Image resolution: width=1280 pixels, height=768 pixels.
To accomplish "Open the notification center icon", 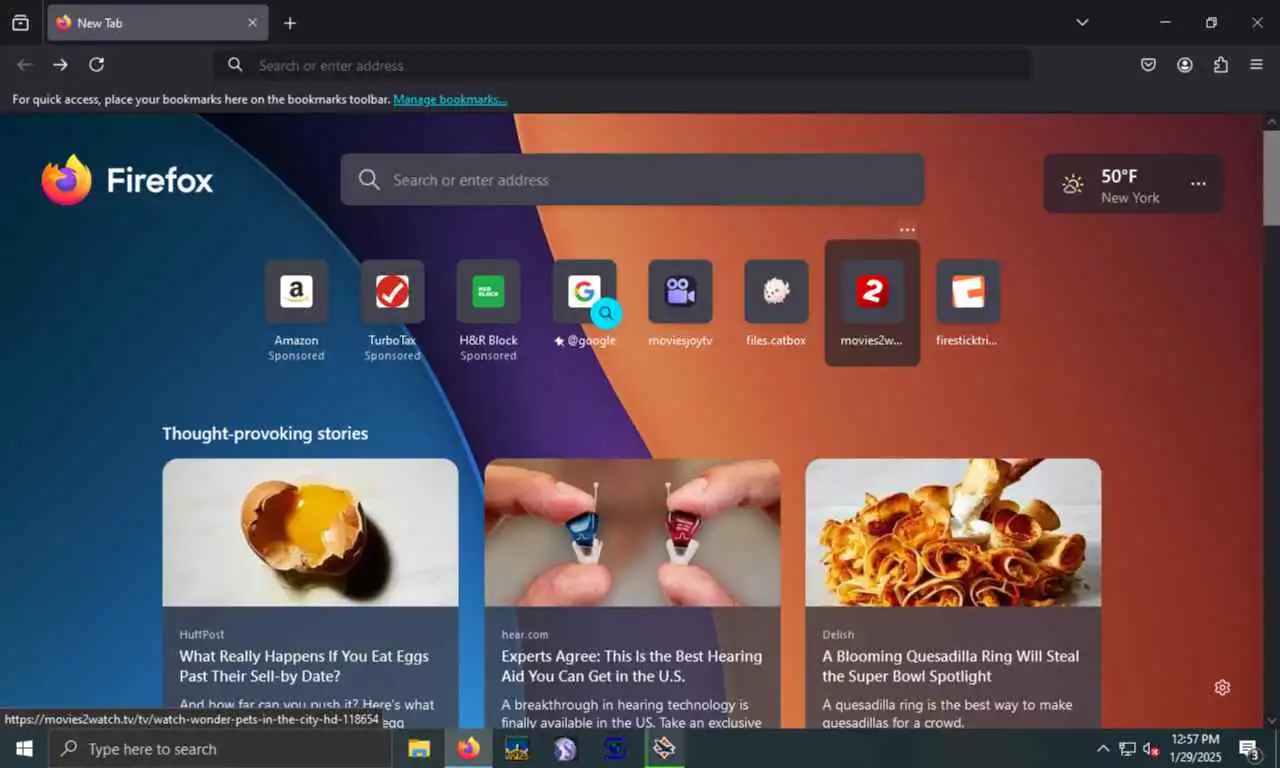I will (1249, 748).
